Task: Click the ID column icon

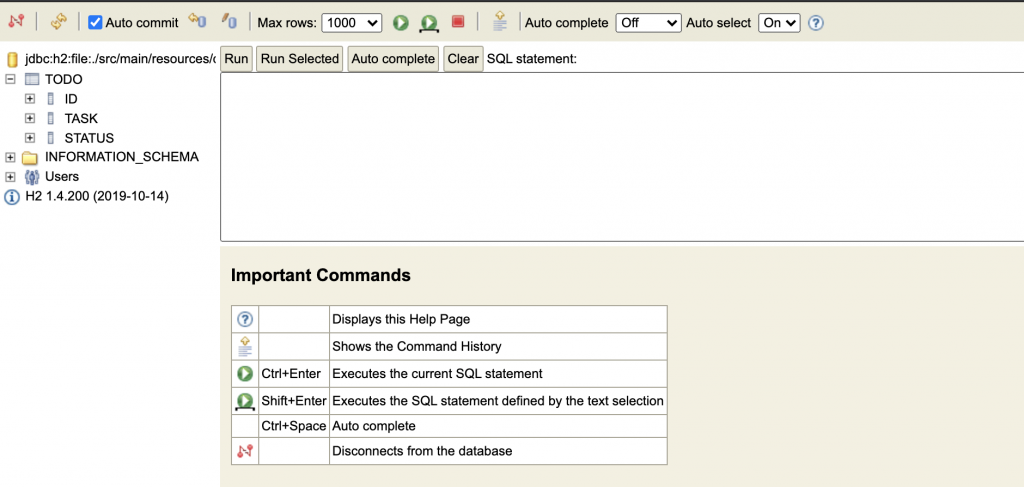Action: point(51,99)
